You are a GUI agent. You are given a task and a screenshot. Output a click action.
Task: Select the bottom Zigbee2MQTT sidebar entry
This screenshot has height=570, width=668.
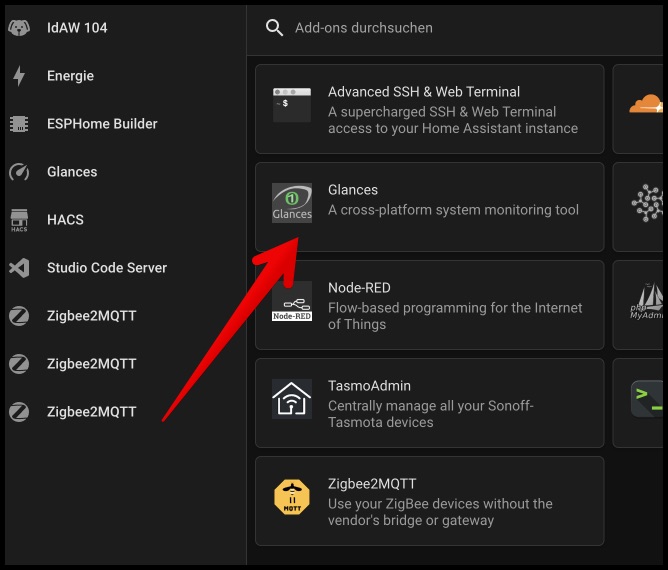pos(91,412)
